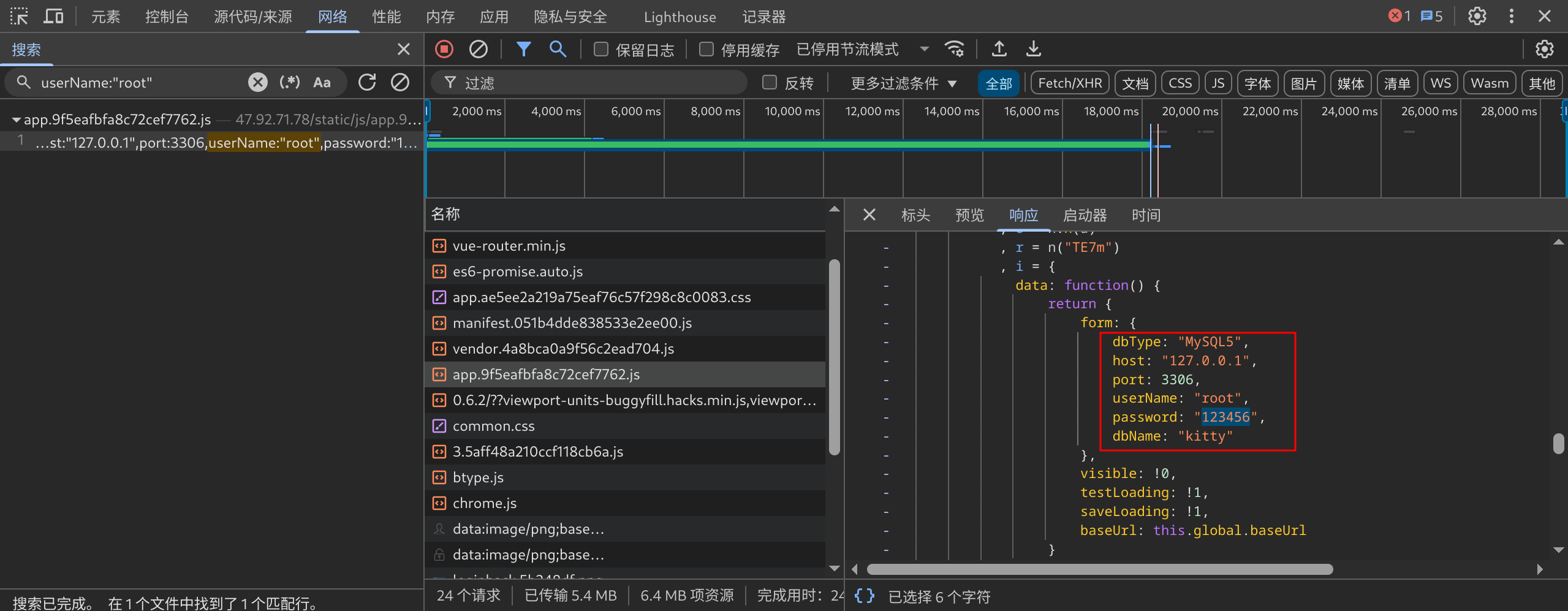
Task: Select the es6-promise.auto.js request
Action: (625, 271)
